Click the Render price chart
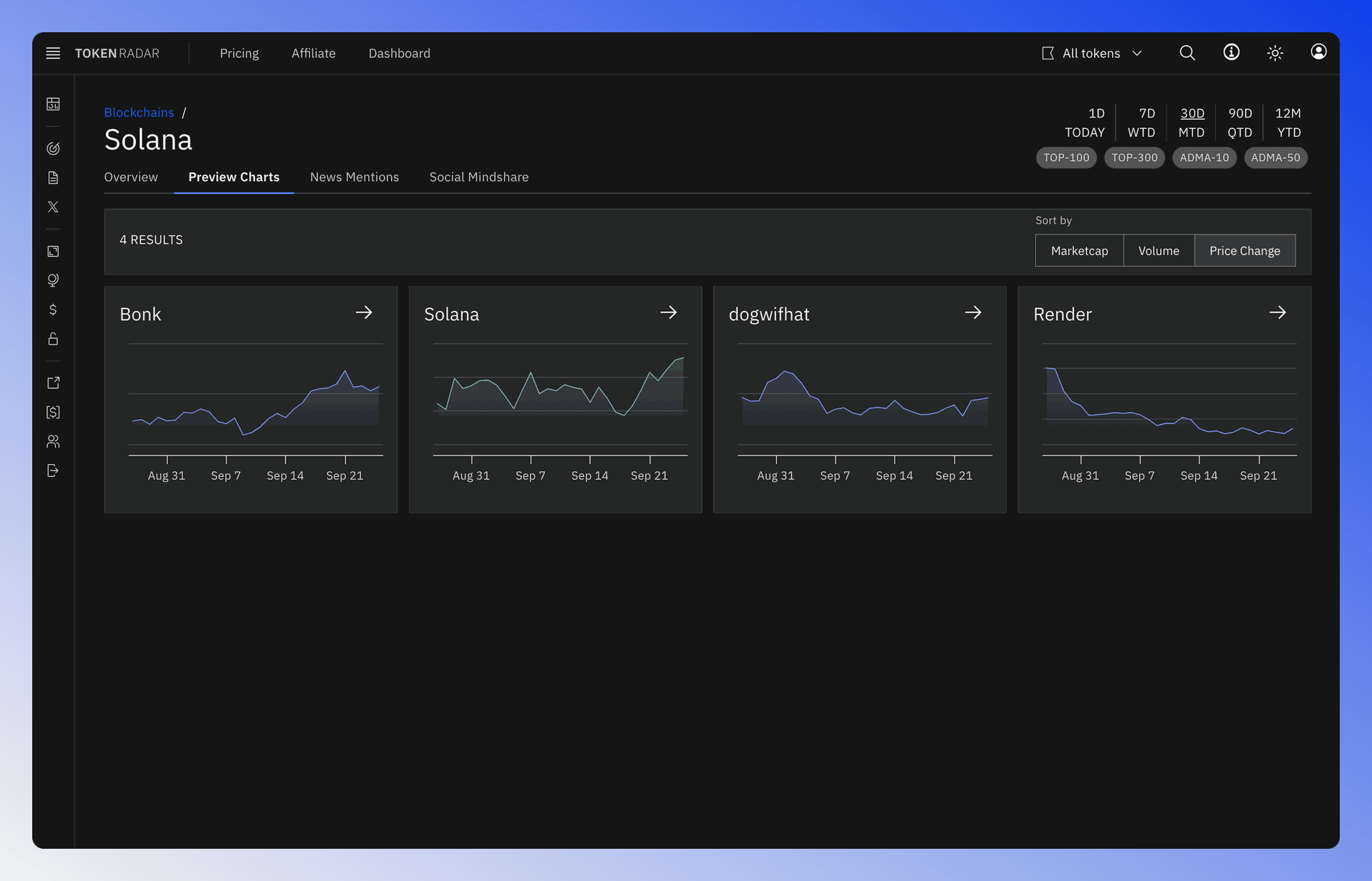The height and width of the screenshot is (881, 1372). coord(1169,412)
